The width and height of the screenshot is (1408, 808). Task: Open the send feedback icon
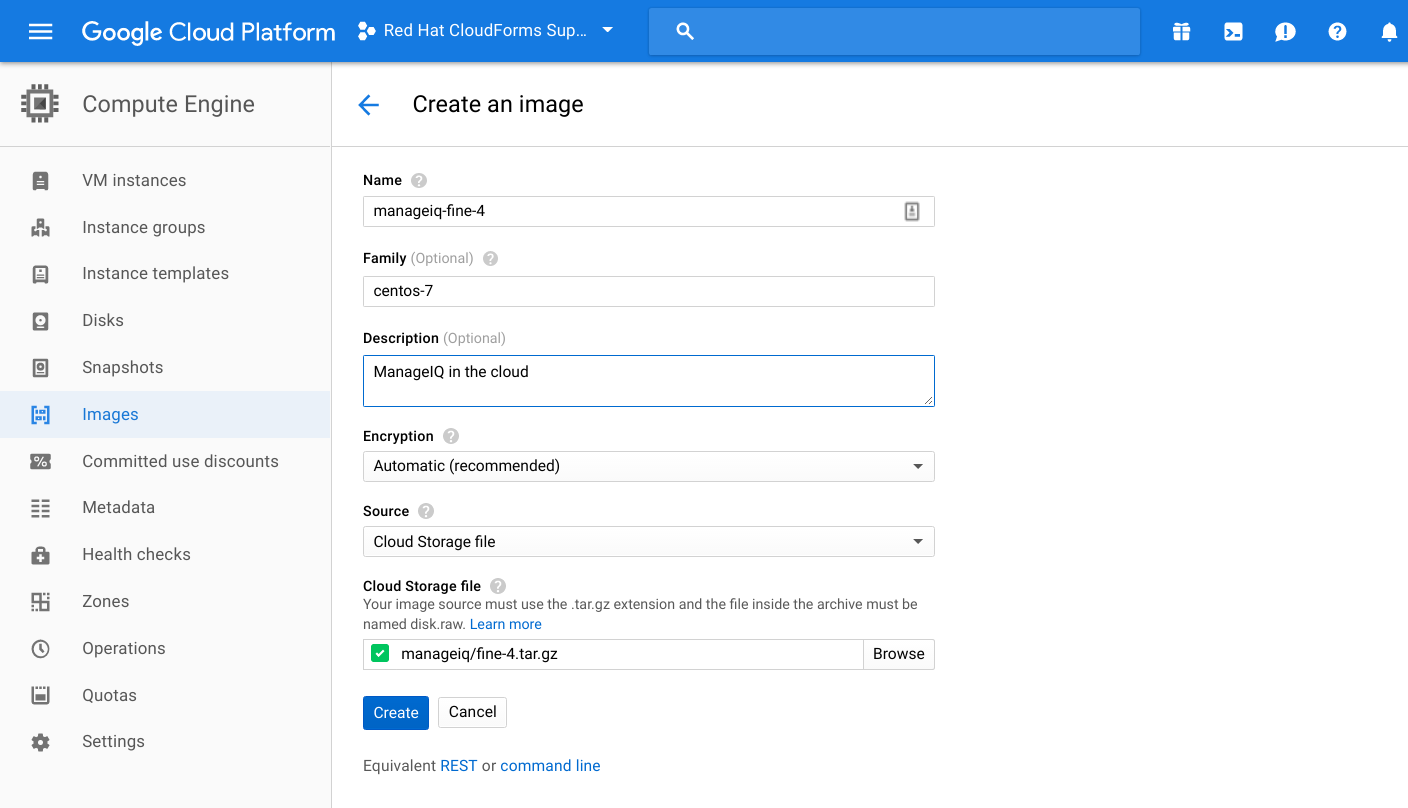point(1285,32)
